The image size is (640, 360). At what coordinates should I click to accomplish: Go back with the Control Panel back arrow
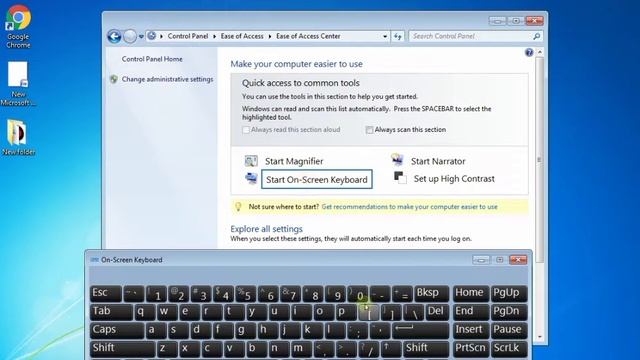point(114,36)
